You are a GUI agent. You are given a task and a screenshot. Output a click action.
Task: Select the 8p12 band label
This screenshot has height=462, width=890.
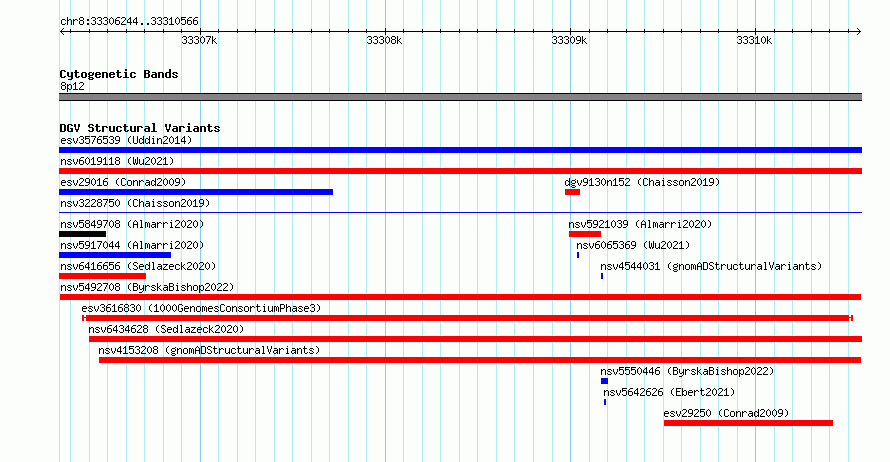[x=72, y=86]
